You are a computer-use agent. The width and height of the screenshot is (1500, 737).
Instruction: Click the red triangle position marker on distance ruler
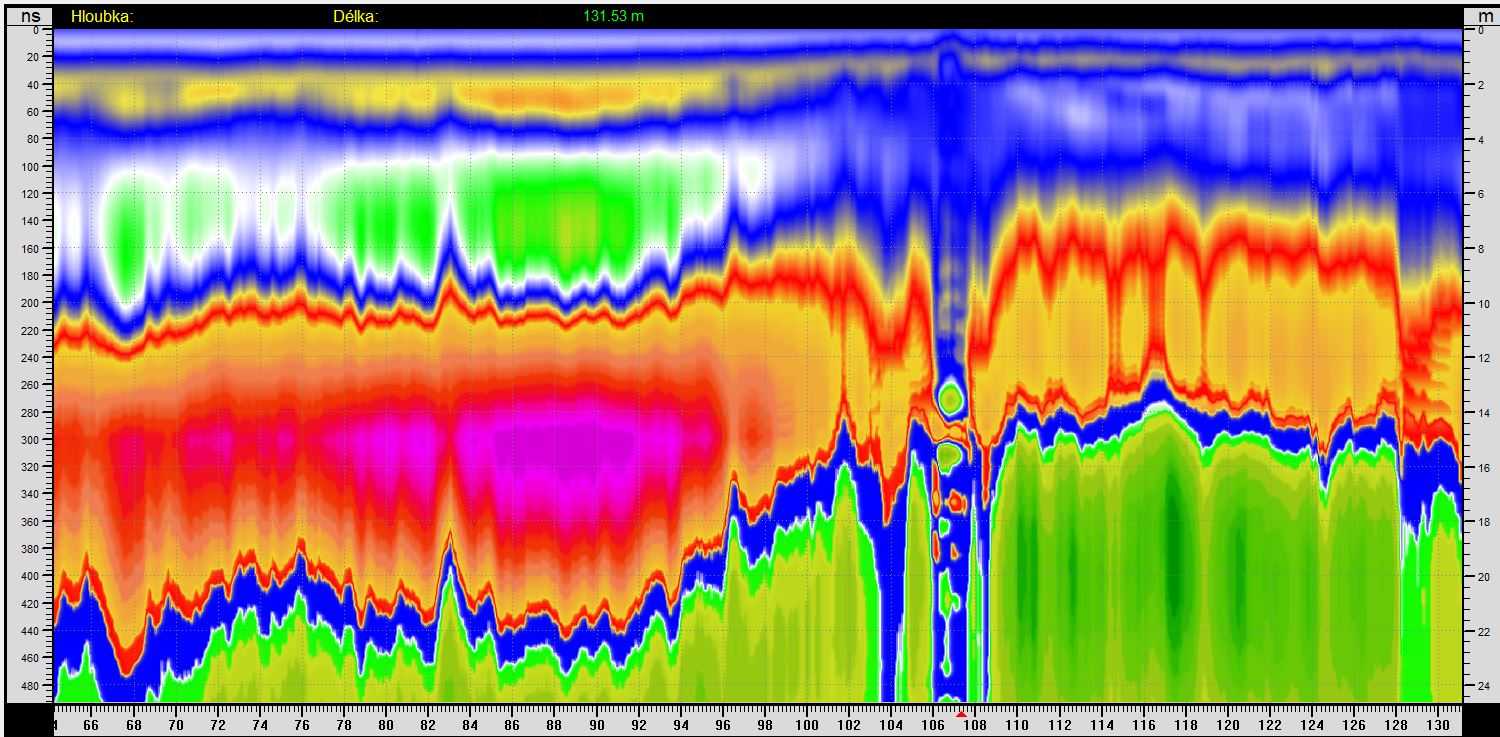pyautogui.click(x=961, y=714)
